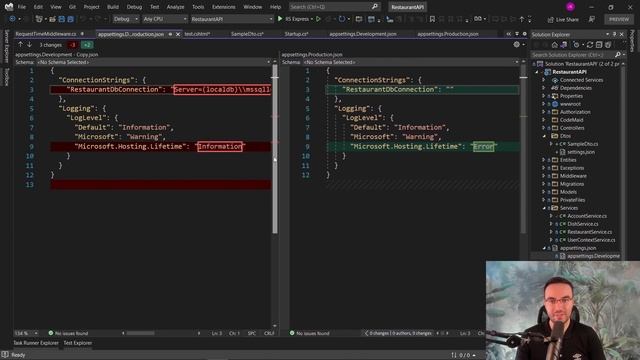This screenshot has height=360, width=640.
Task: Switch to the appsettings.Development.json tab
Action: [363, 34]
